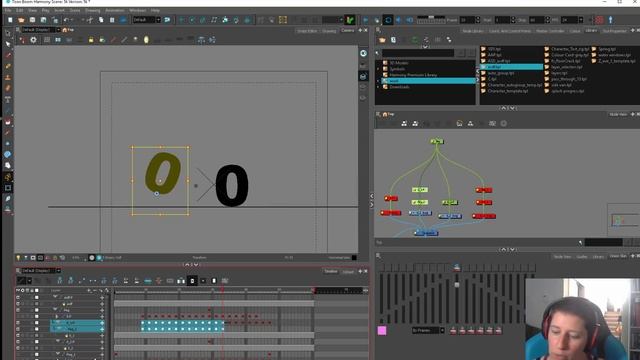Select Character_template.tpl in the Library list
Viewport: 640px width, 360px height.
(507, 91)
